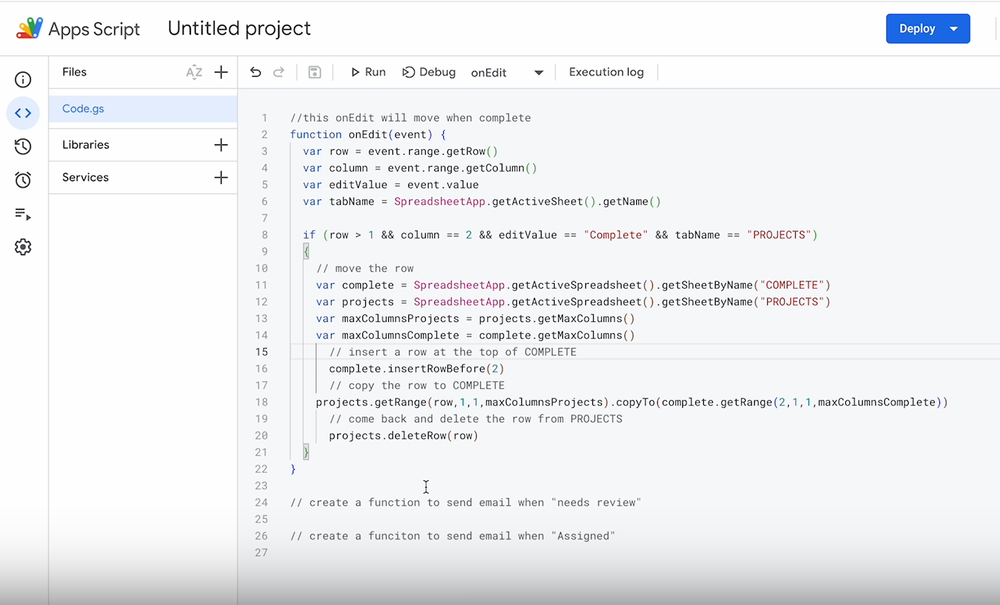
Task: Open the Executions panel
Action: pyautogui.click(x=22, y=213)
